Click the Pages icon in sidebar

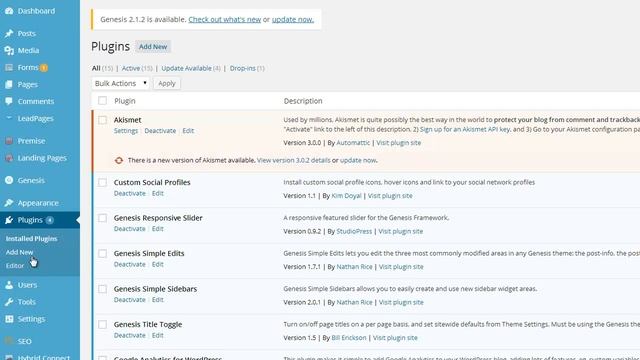click(x=9, y=84)
